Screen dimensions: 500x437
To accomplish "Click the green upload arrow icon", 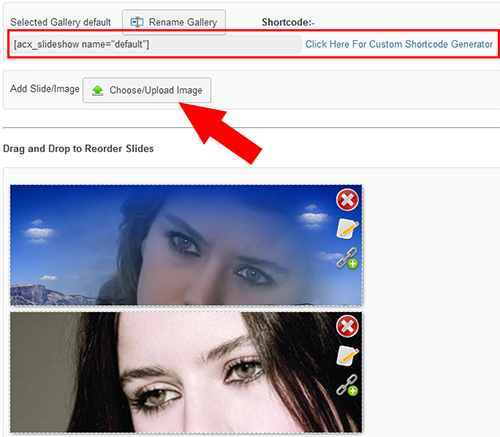I will 97,90.
